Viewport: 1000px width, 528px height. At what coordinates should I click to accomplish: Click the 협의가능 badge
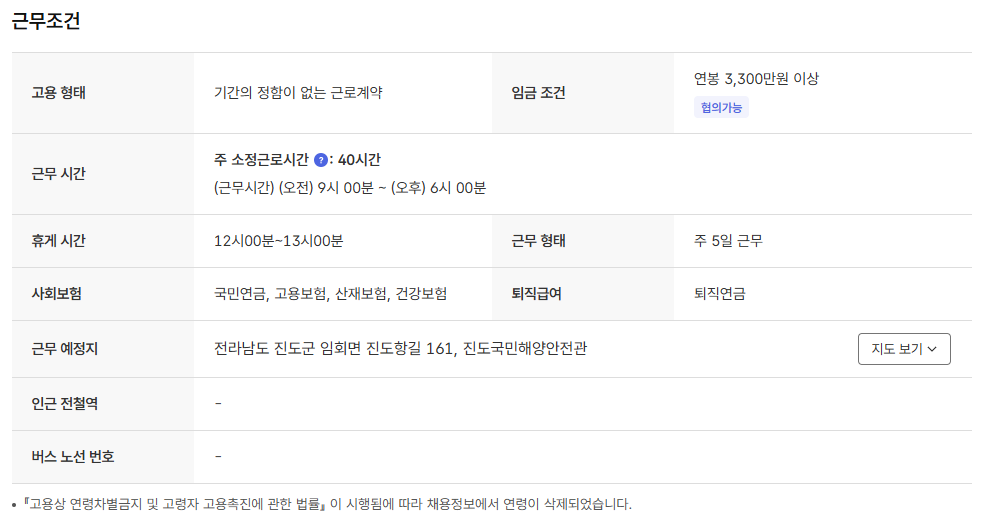click(721, 108)
